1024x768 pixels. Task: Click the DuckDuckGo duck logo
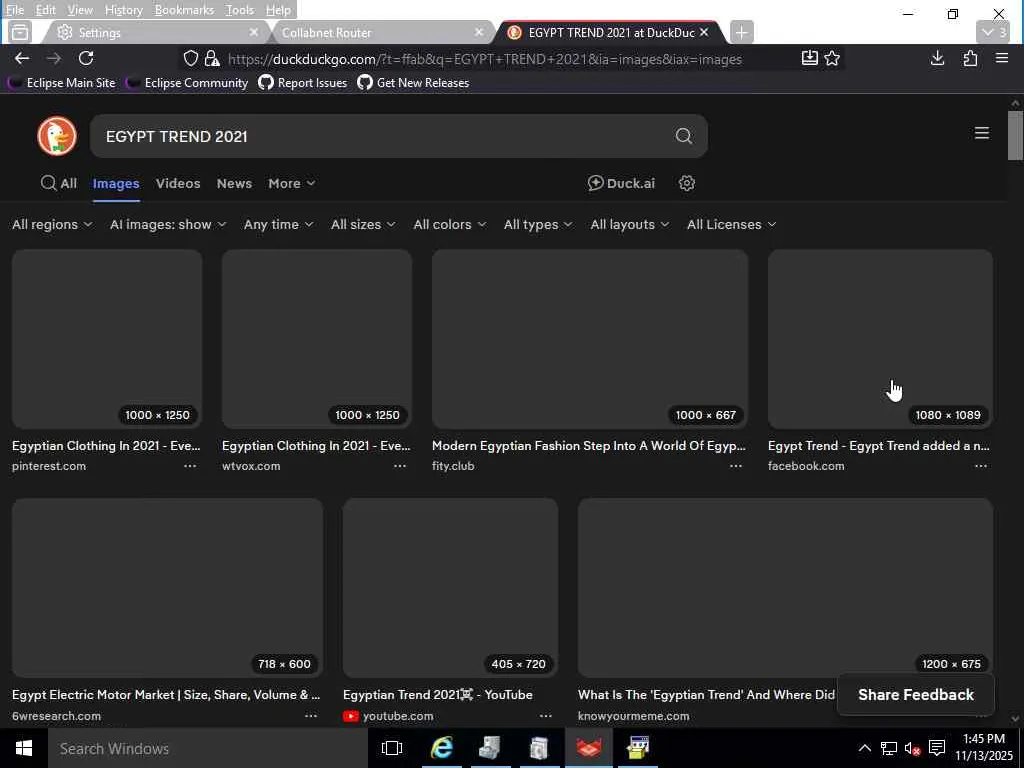click(x=57, y=136)
